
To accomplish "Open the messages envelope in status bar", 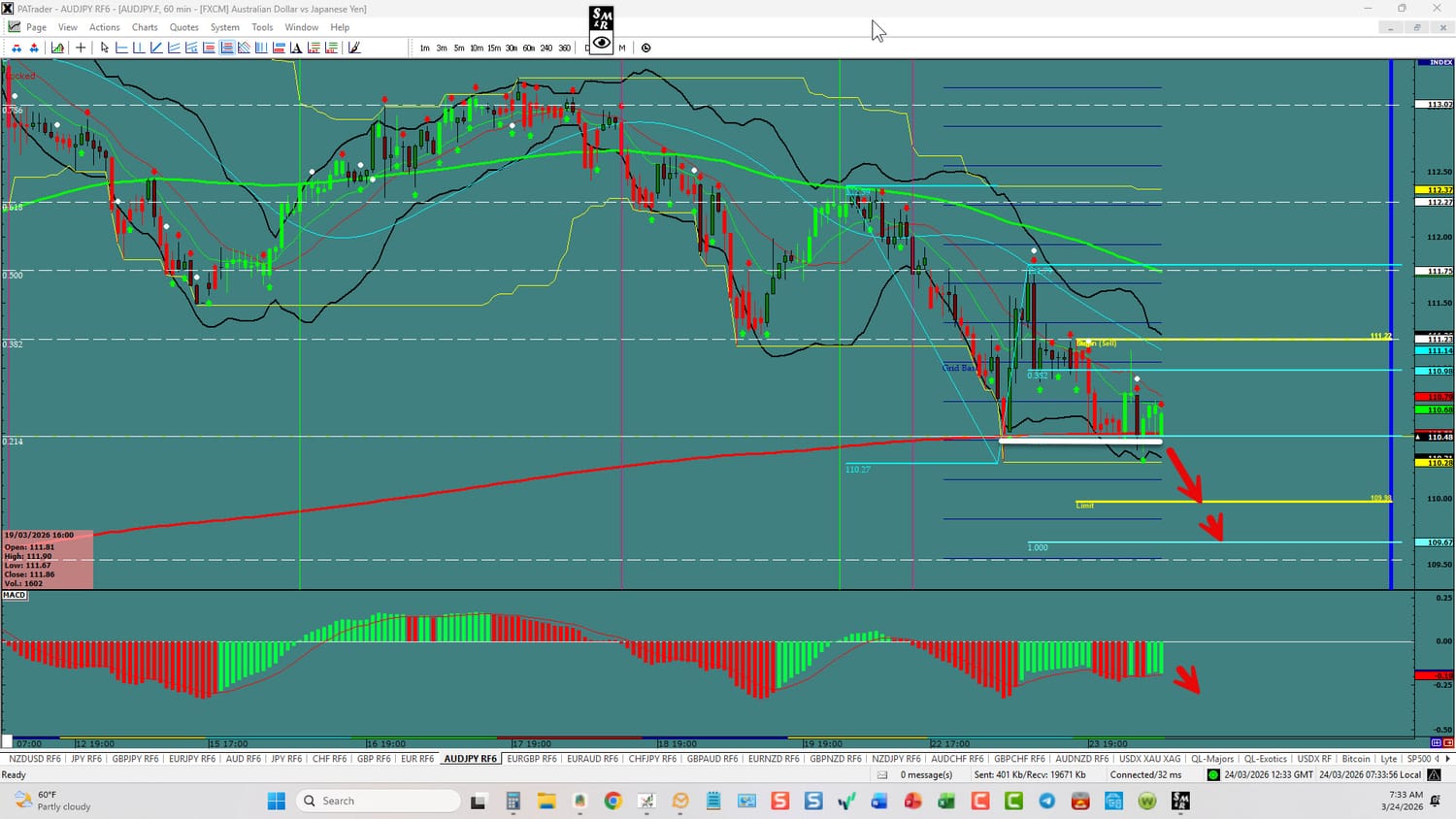I will tap(882, 774).
